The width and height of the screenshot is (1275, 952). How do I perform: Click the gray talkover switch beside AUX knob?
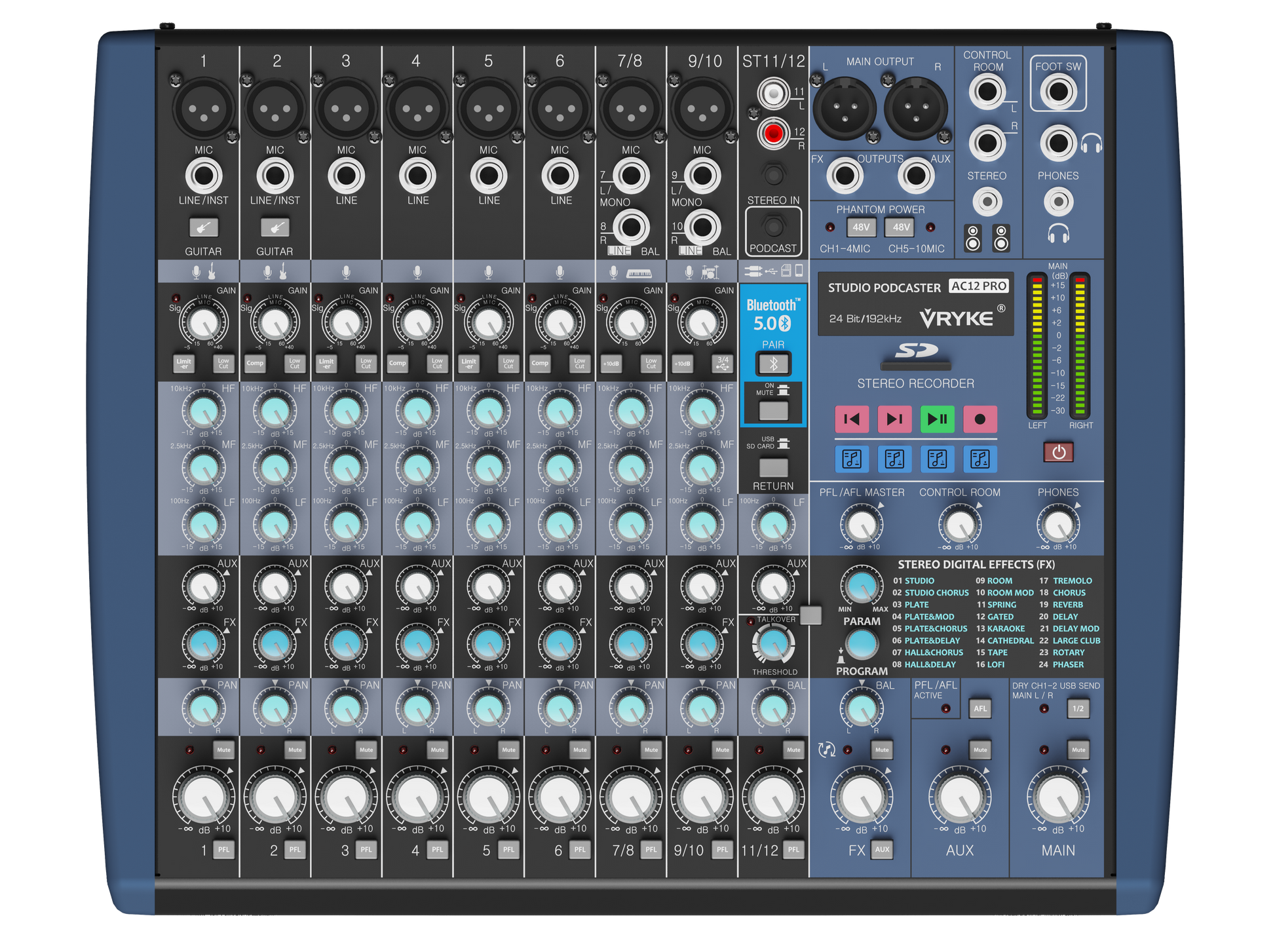tap(811, 615)
